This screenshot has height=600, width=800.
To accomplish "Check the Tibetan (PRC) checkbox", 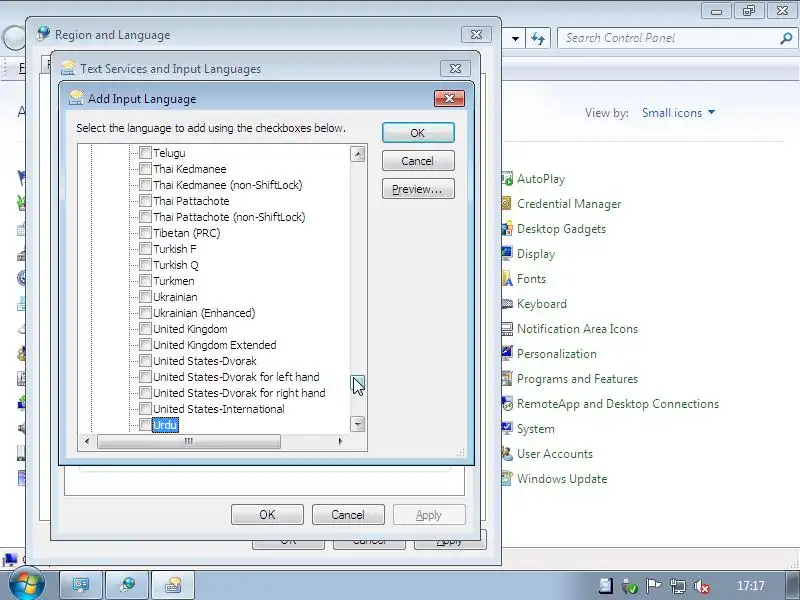I will click(x=145, y=233).
